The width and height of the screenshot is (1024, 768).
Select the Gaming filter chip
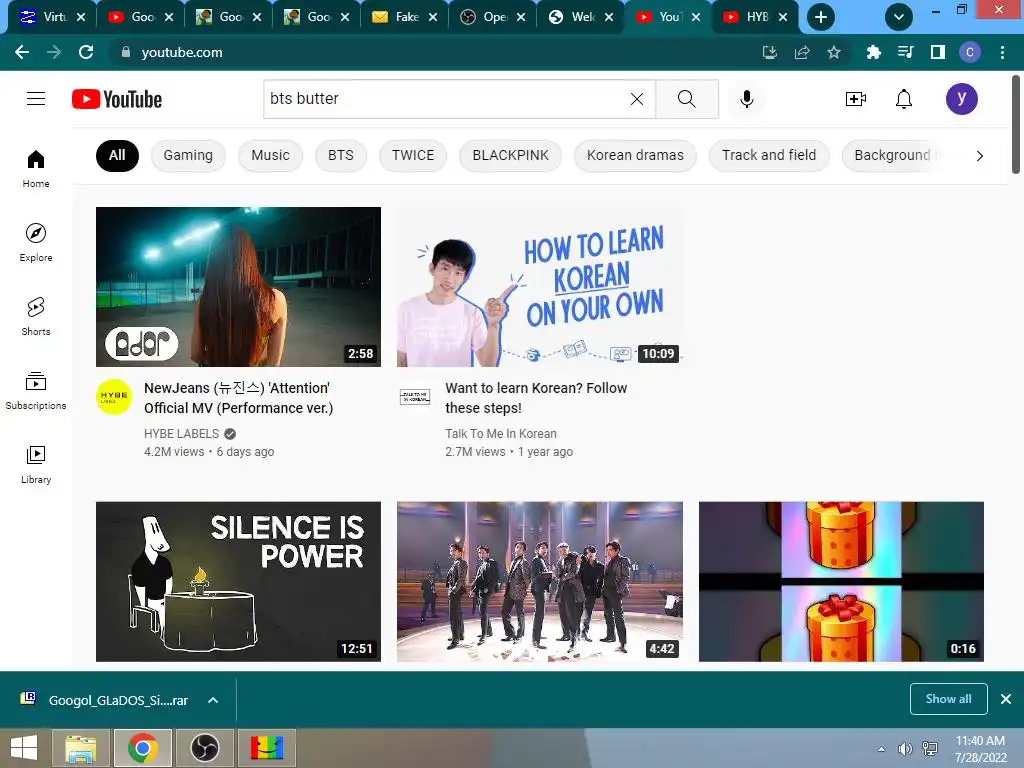click(188, 155)
